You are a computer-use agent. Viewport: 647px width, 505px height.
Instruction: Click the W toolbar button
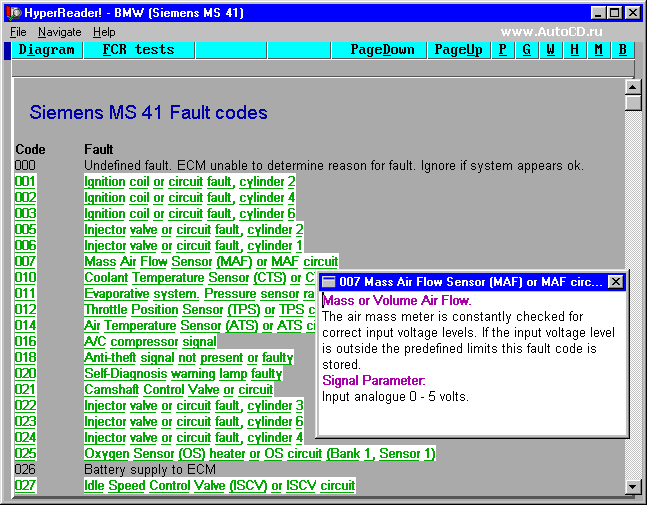pyautogui.click(x=550, y=50)
